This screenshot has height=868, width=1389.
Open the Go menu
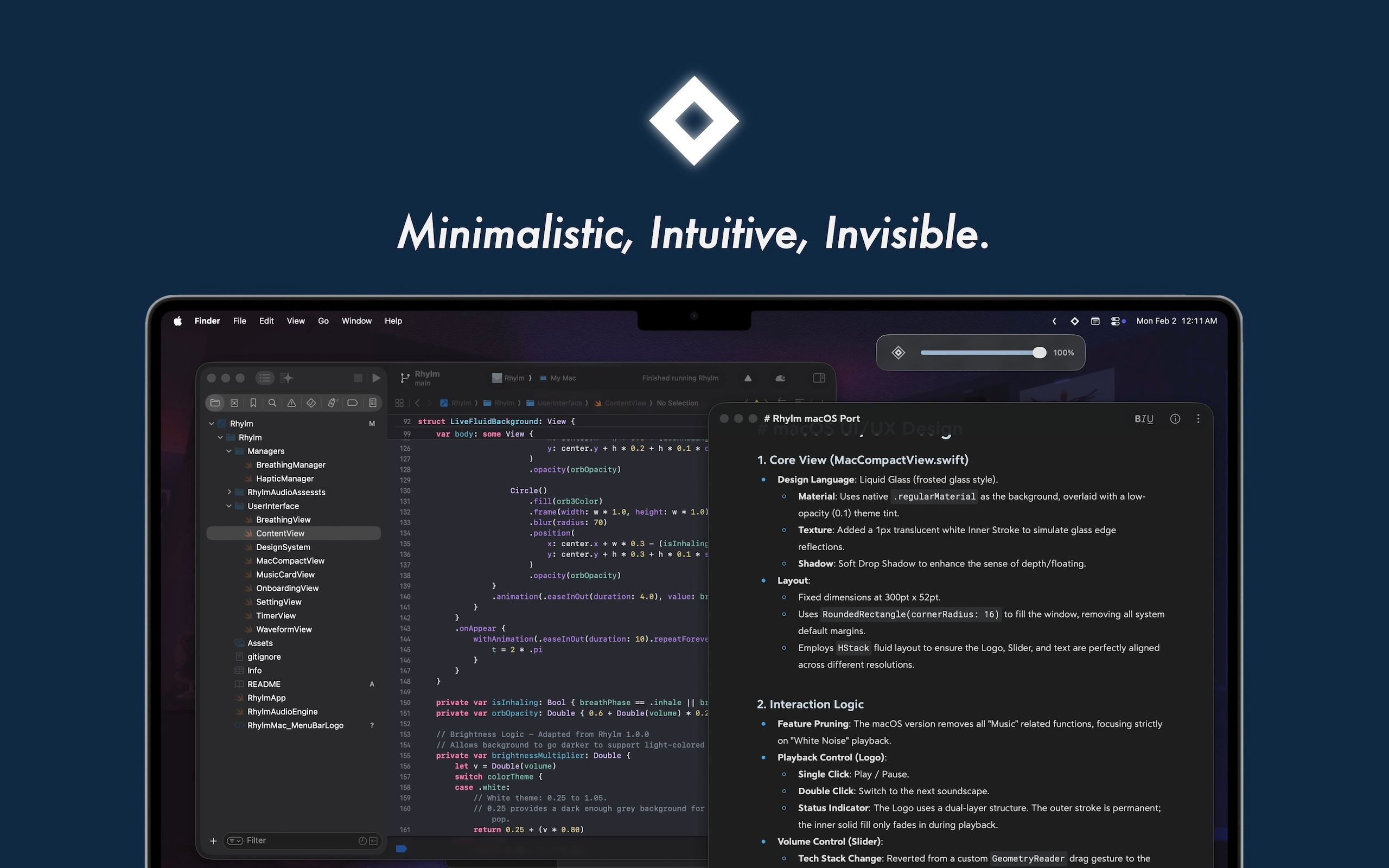(x=323, y=321)
